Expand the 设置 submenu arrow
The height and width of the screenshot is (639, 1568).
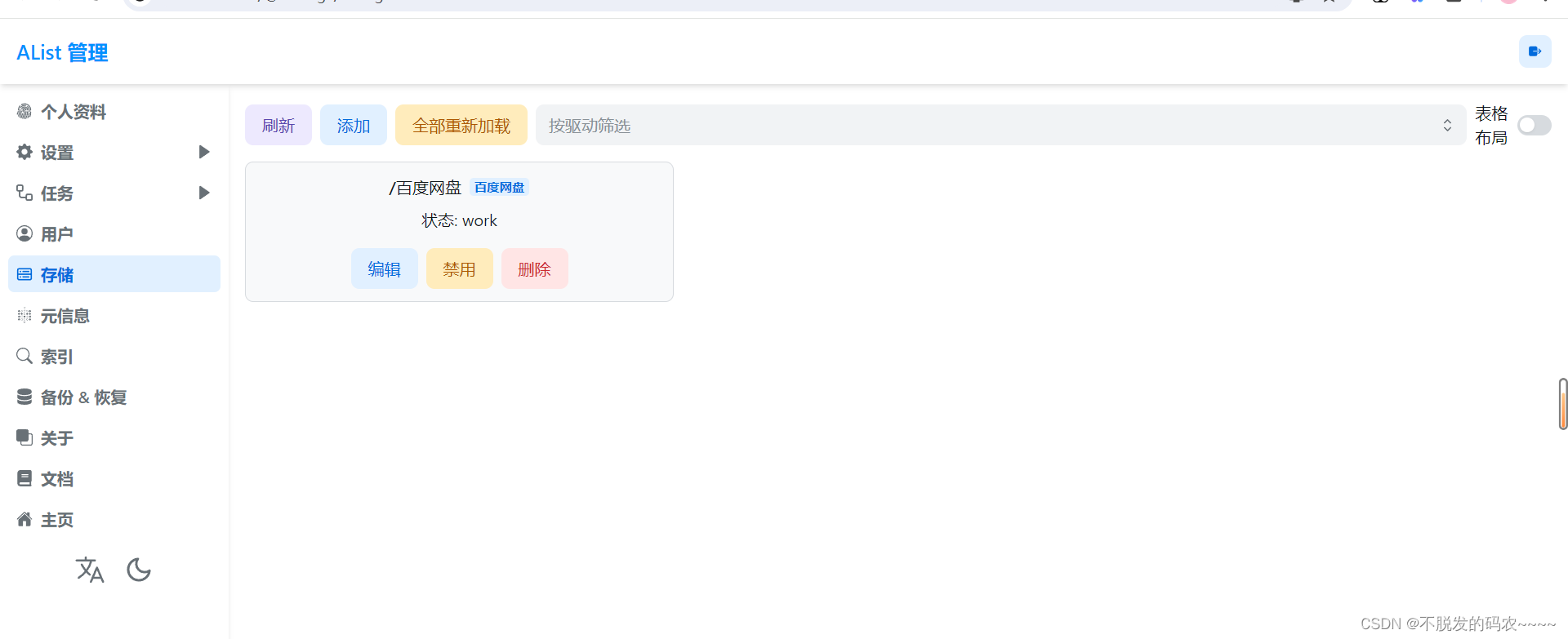tap(204, 153)
